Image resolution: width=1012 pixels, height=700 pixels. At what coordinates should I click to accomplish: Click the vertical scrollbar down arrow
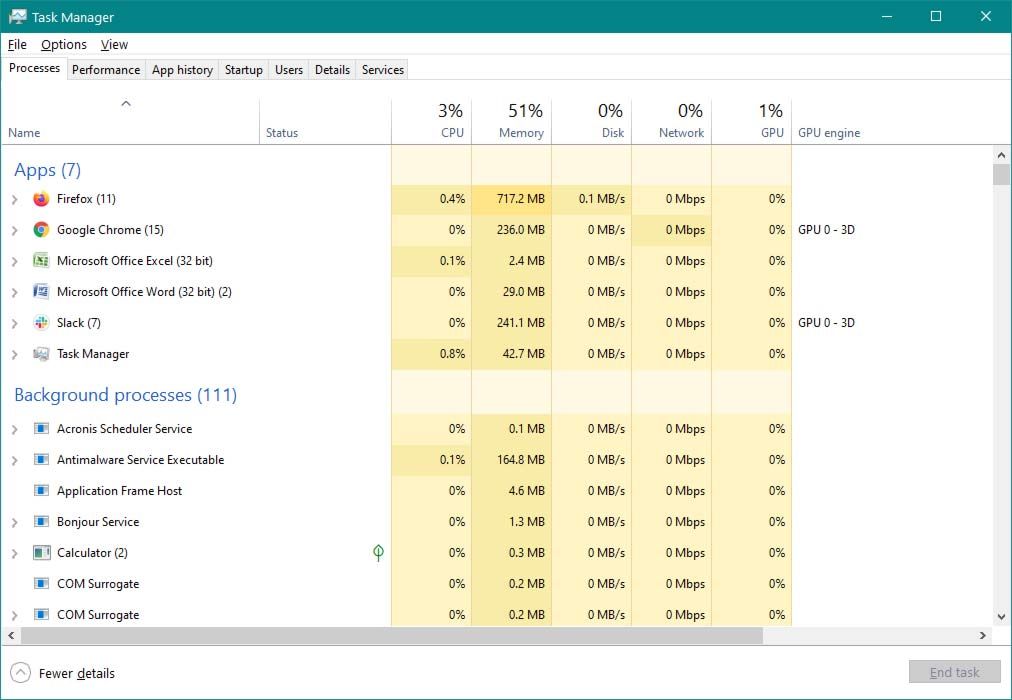tap(1001, 617)
